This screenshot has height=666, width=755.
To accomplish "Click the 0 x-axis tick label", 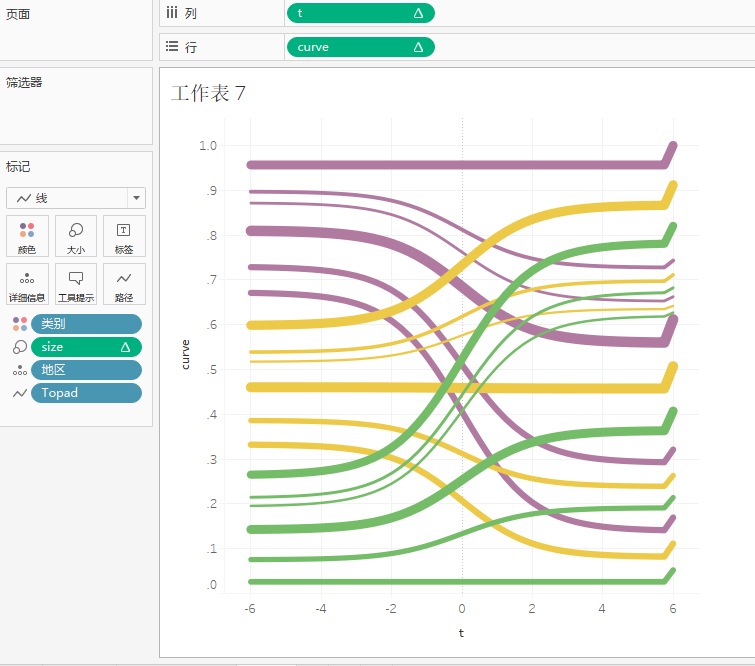I will (462, 609).
